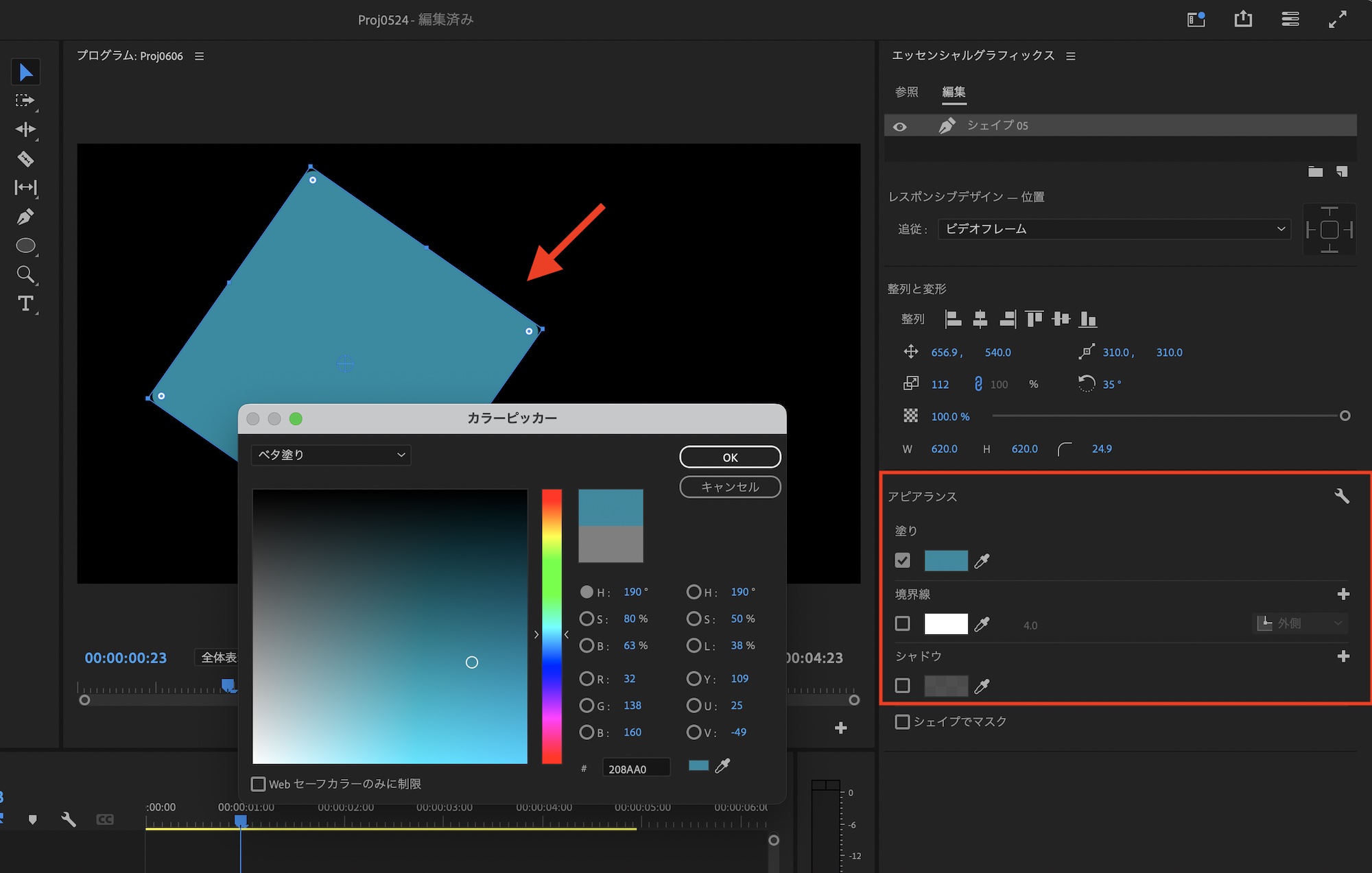The height and width of the screenshot is (873, 1372).
Task: Select the Pen tool in toolbar
Action: click(25, 217)
